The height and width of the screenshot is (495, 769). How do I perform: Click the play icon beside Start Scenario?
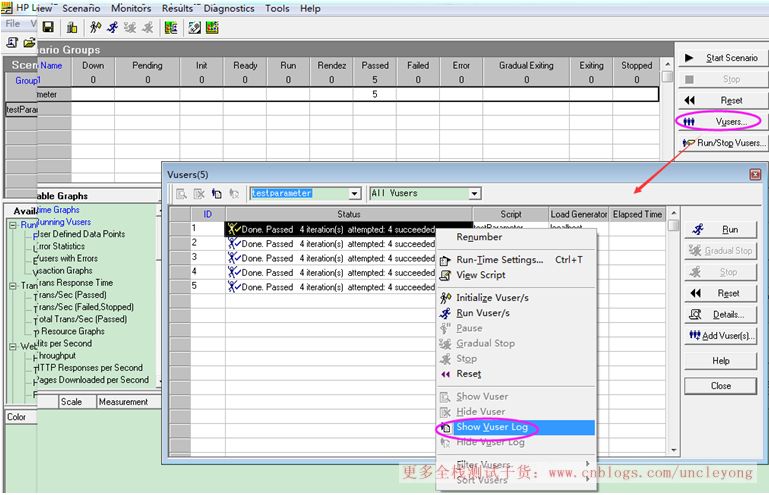[689, 57]
